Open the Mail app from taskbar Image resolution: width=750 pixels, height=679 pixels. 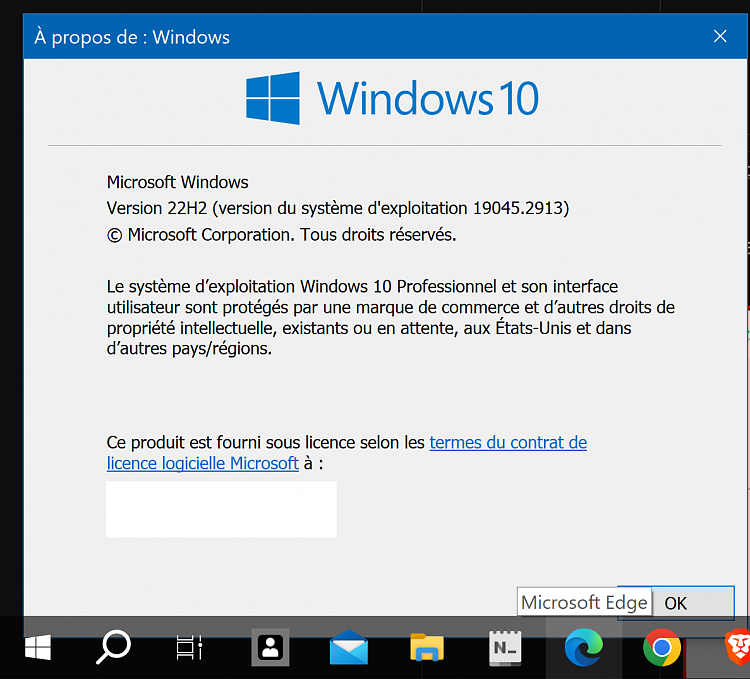349,647
